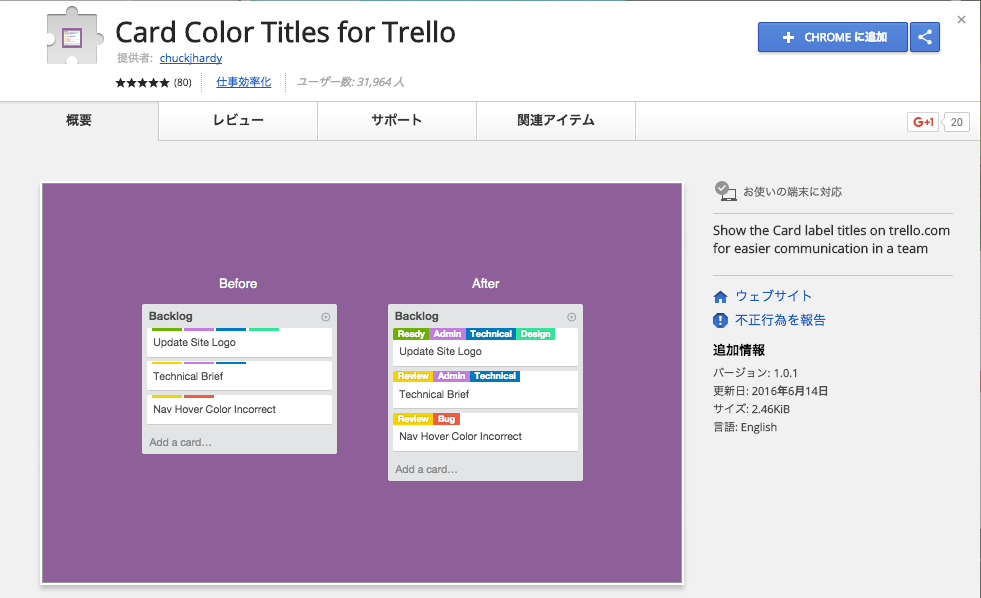This screenshot has width=981, height=598.
Task: Click the home icon beside ウェブサイト
Action: pyautogui.click(x=720, y=297)
